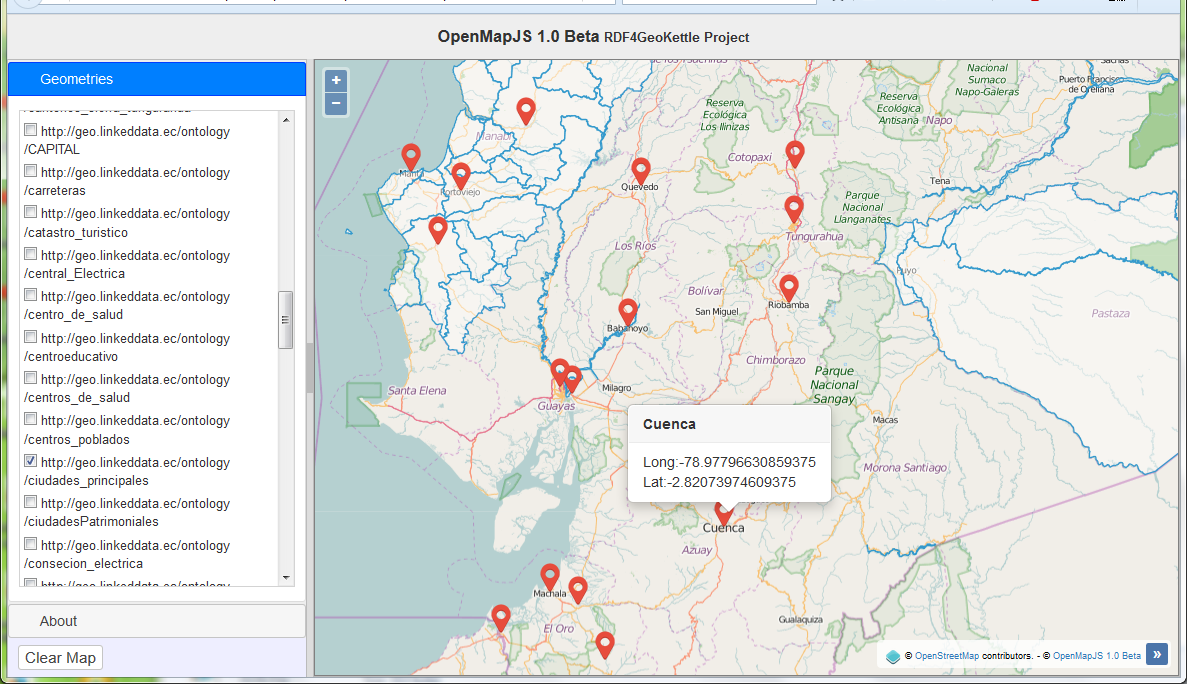Click the map marker over Portoviejo
1187x685 pixels.
461,176
